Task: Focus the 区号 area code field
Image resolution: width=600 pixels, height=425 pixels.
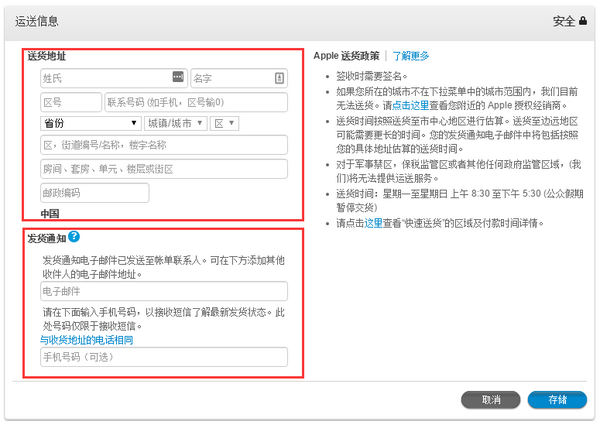Action: tap(71, 102)
